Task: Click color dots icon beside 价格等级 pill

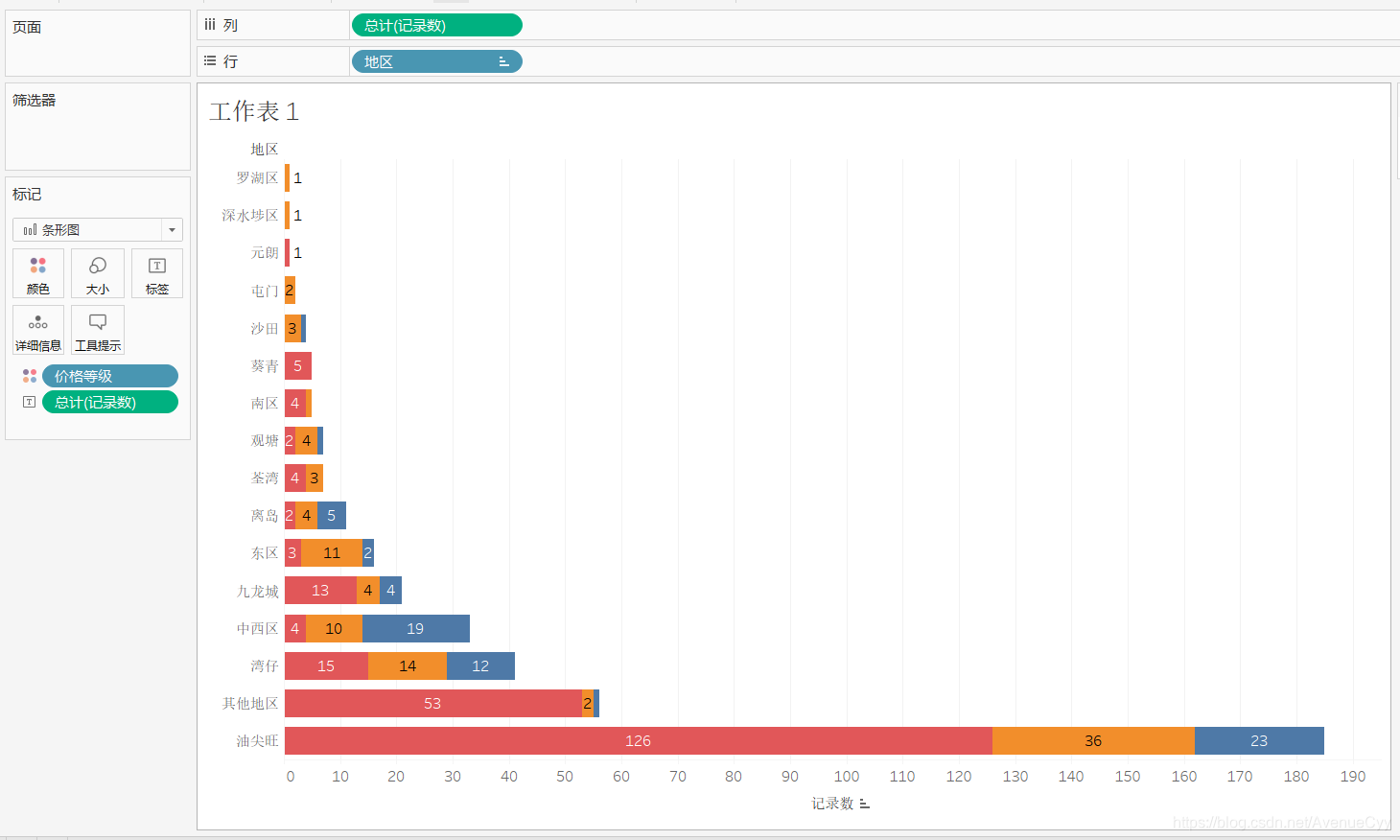Action: coord(30,376)
